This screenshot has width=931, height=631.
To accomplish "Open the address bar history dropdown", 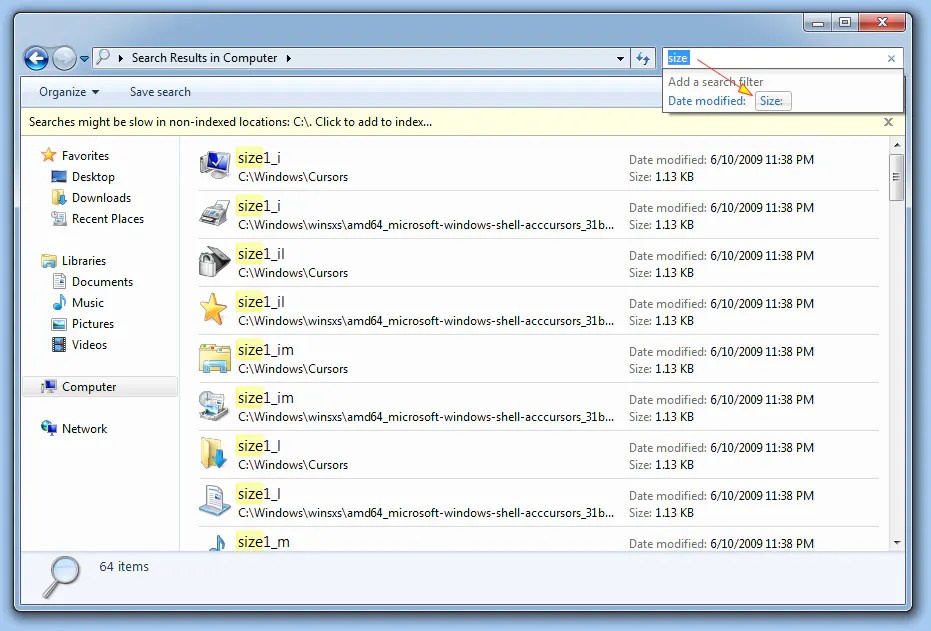I will click(x=620, y=58).
